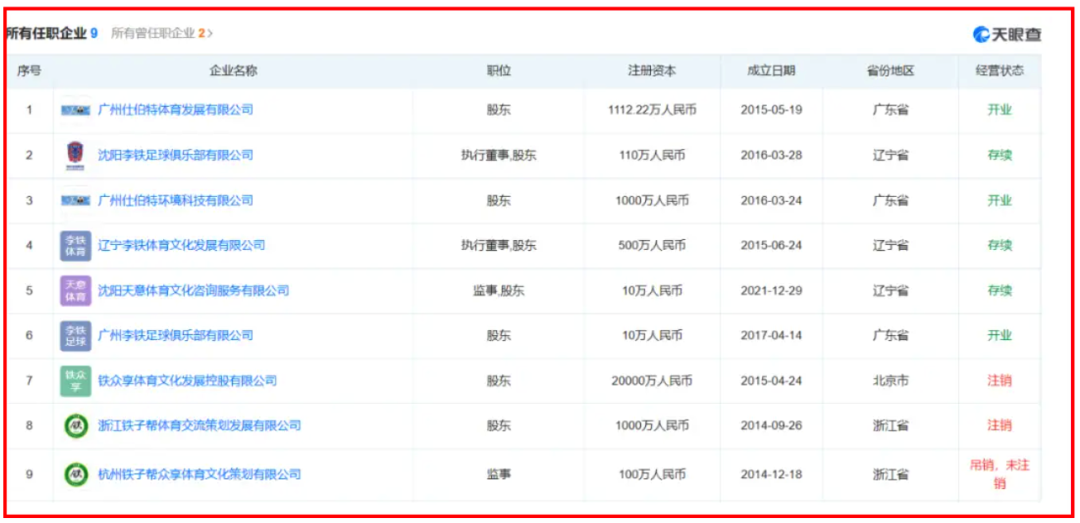Viewport: 1080px width, 523px height.
Task: Click the 经营状态 column header
Action: click(999, 71)
